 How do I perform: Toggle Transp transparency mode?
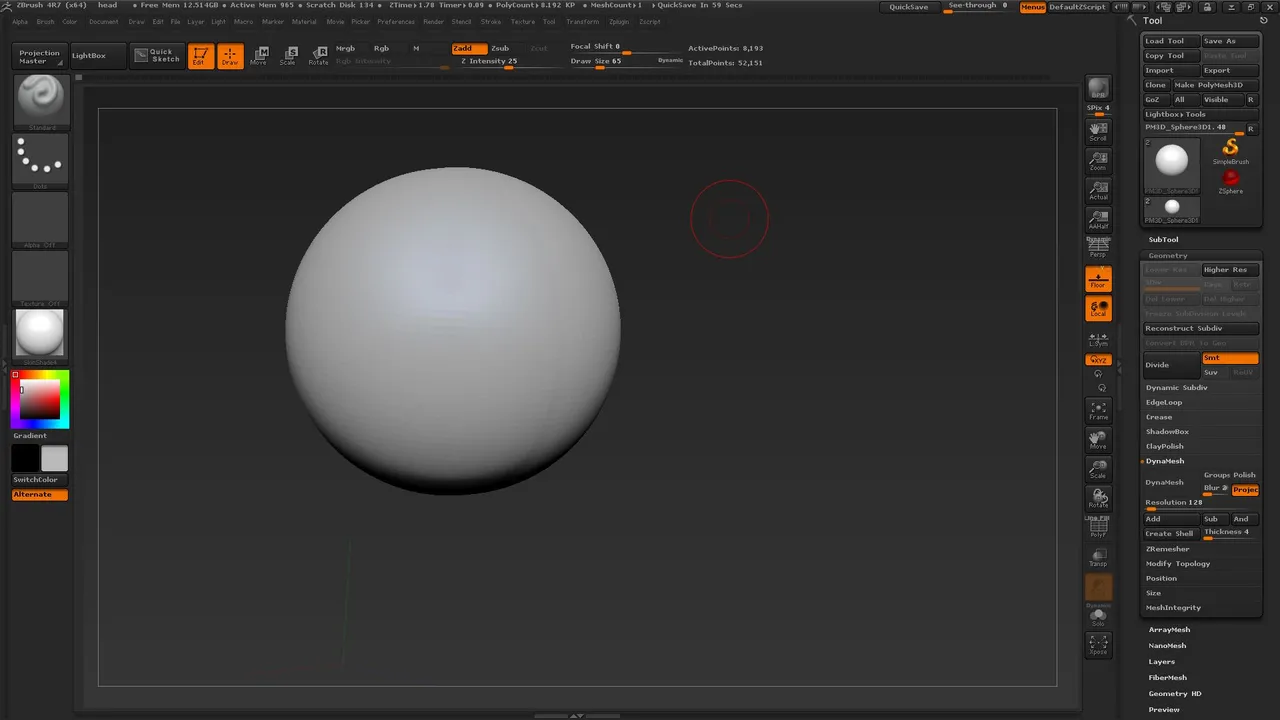pyautogui.click(x=1098, y=558)
